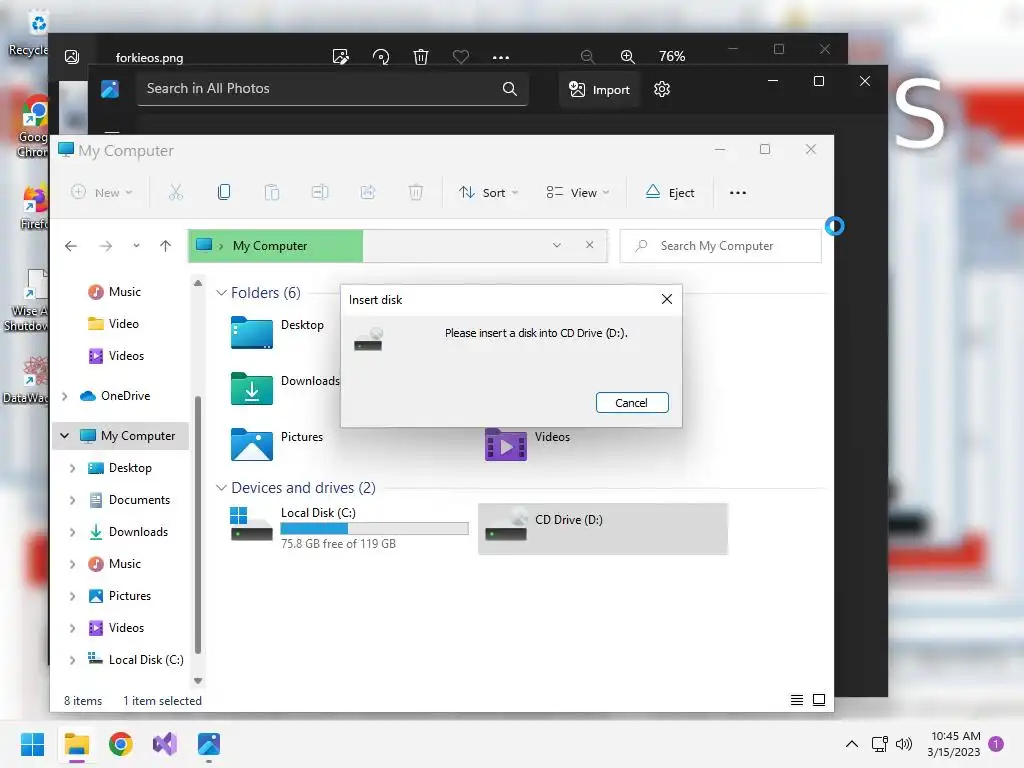
Task: Collapse My Computer tree node
Action: click(64, 436)
